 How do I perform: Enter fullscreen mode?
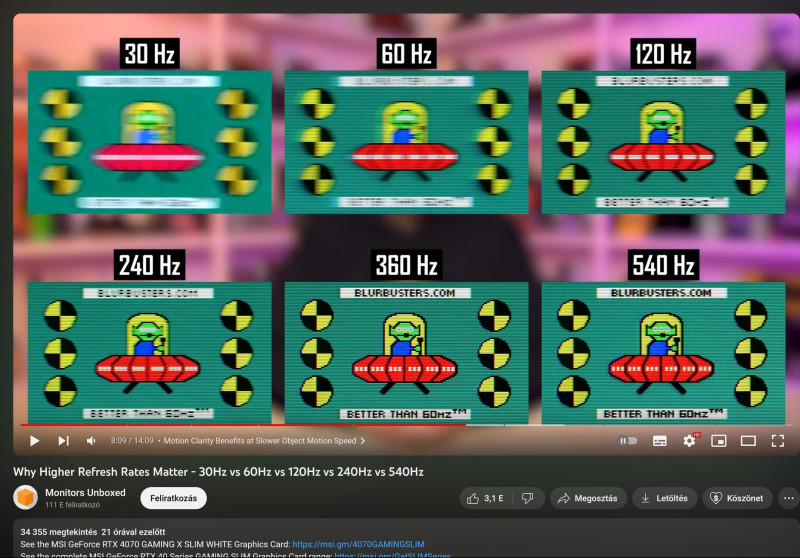click(778, 441)
